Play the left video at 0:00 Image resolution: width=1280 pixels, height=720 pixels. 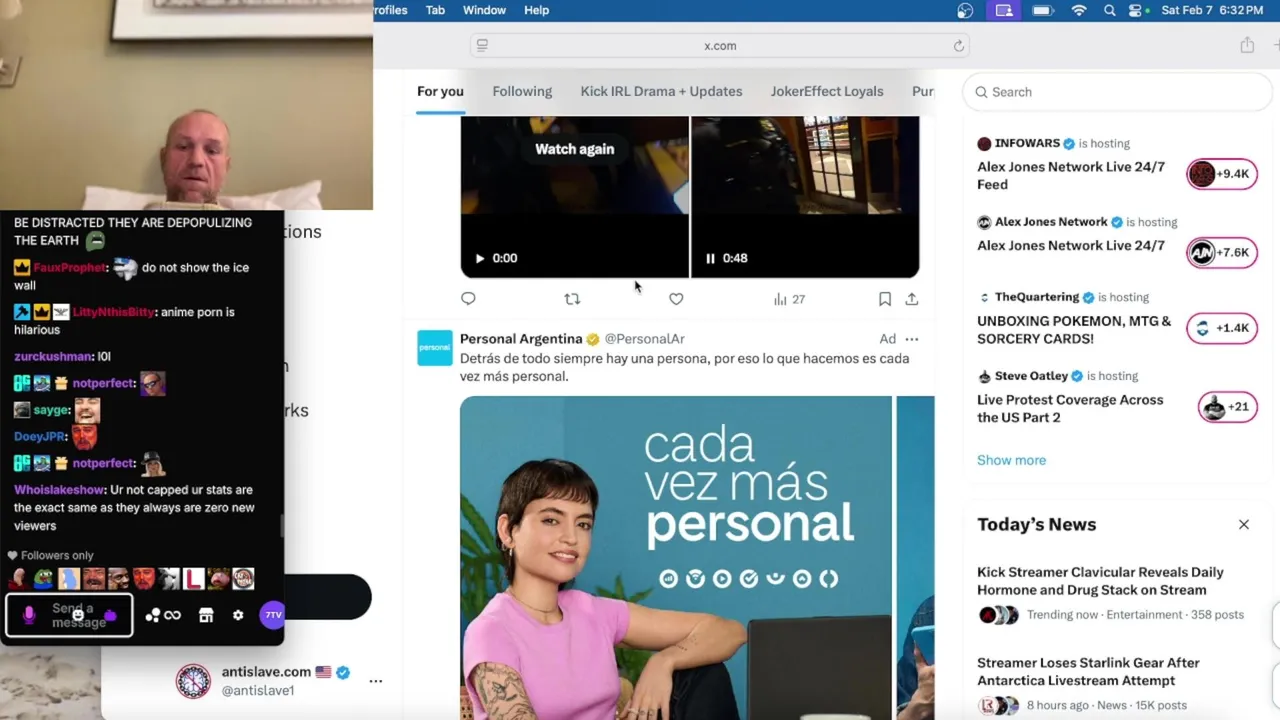480,258
